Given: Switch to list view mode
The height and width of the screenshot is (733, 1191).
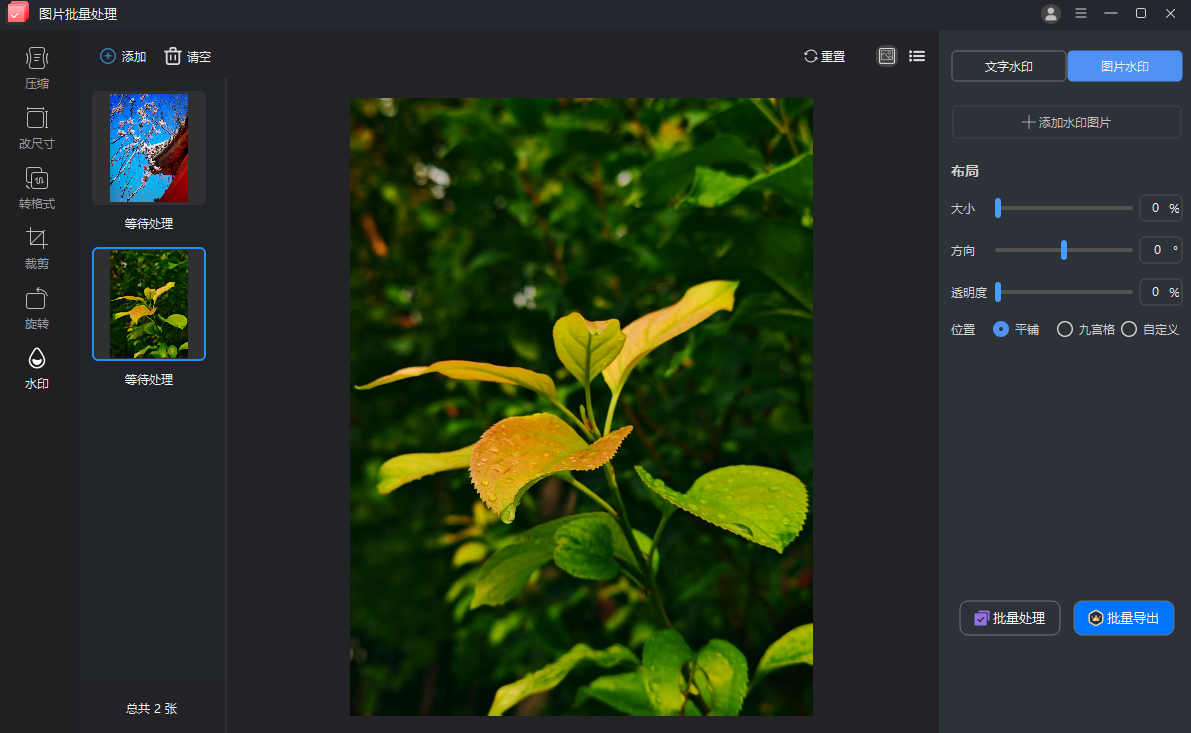Looking at the screenshot, I should [917, 56].
